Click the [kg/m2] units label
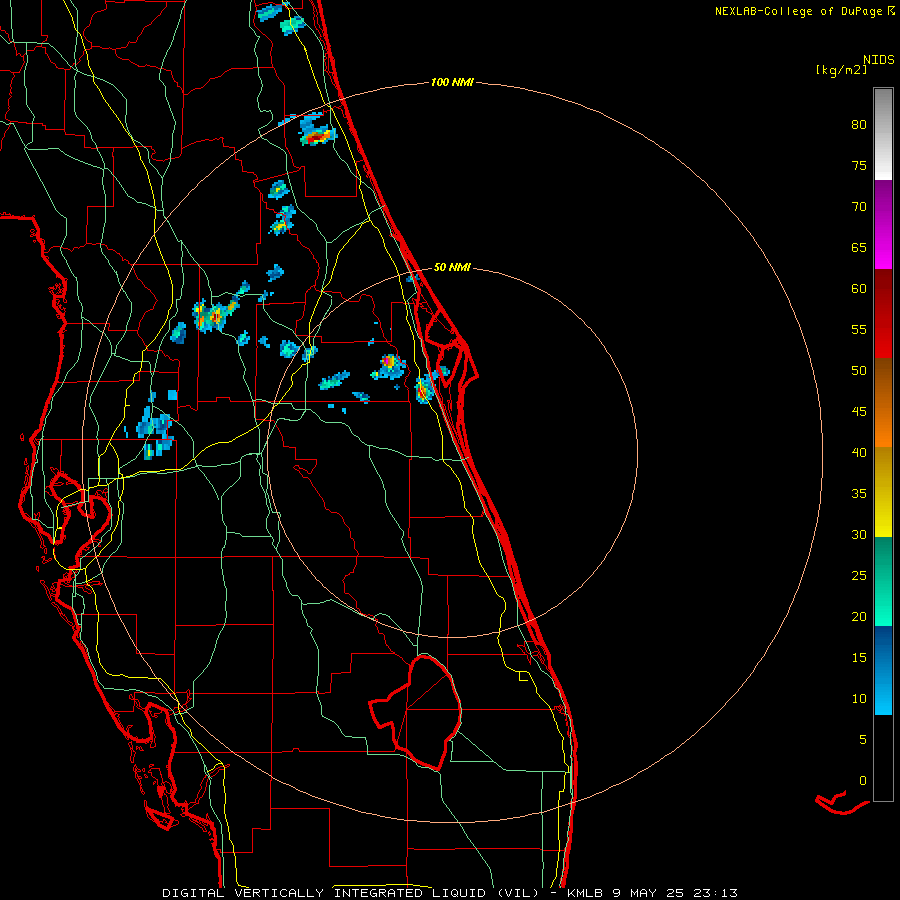The height and width of the screenshot is (900, 900). [841, 70]
